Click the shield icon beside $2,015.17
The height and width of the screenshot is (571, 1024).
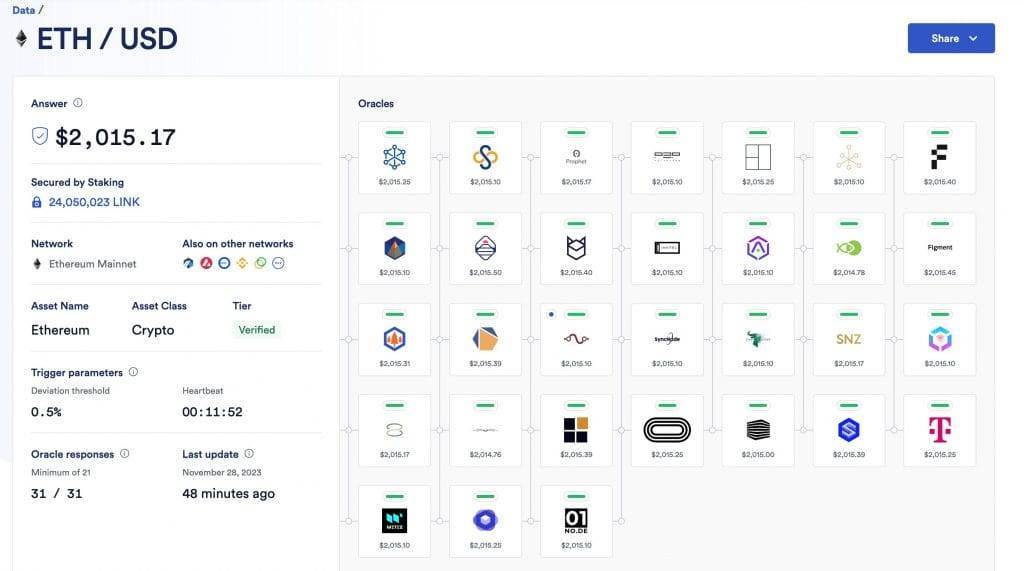[x=40, y=136]
